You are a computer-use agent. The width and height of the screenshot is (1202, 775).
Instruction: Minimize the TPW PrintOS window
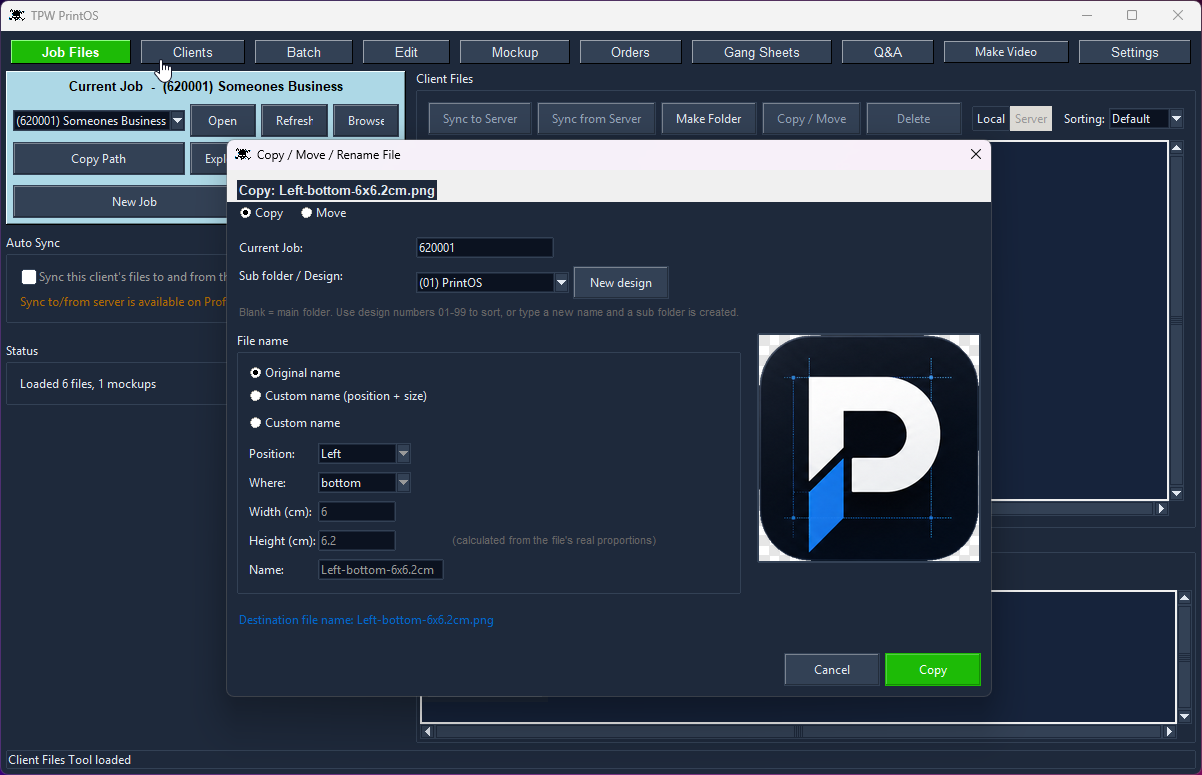click(1087, 15)
